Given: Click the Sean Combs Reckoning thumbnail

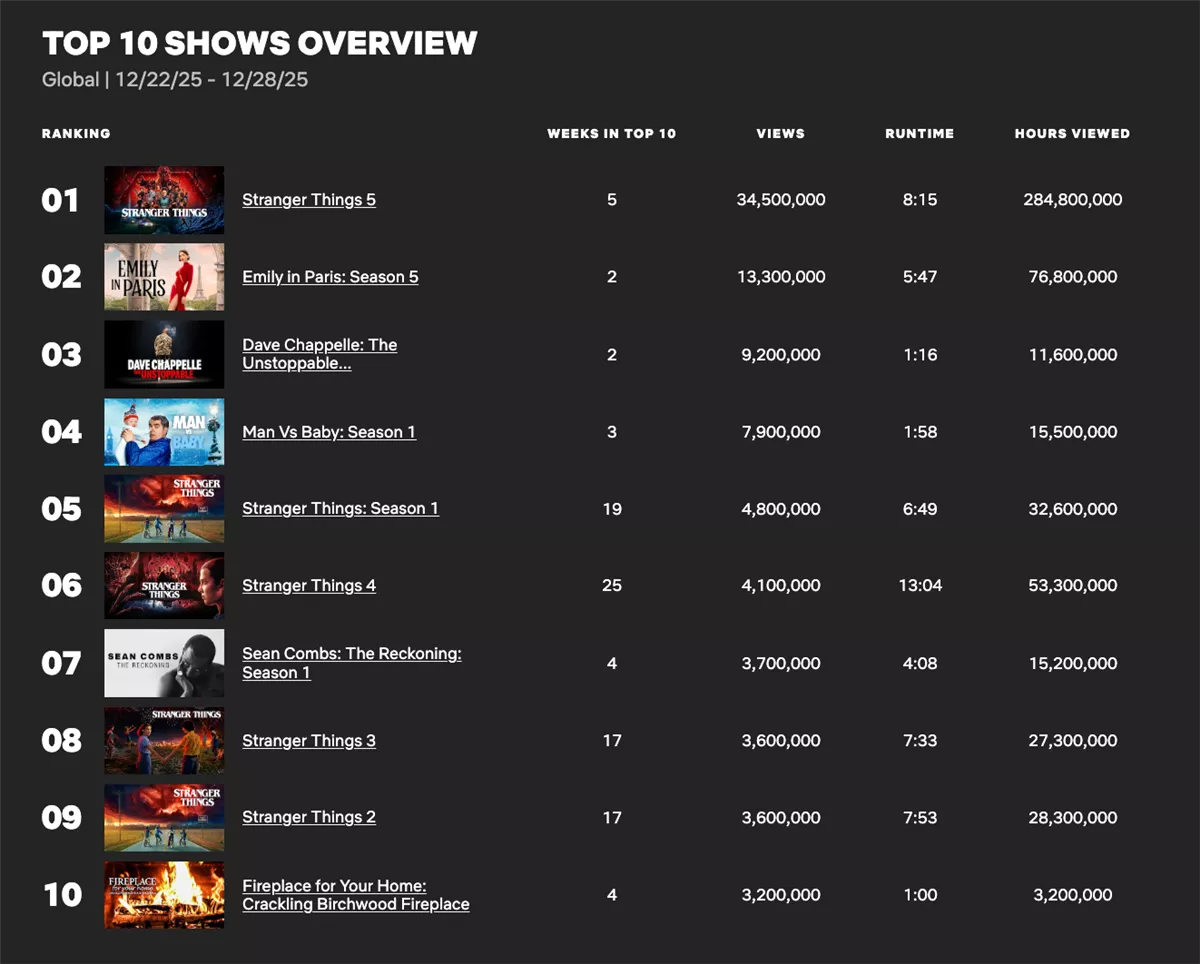Looking at the screenshot, I should pyautogui.click(x=164, y=663).
